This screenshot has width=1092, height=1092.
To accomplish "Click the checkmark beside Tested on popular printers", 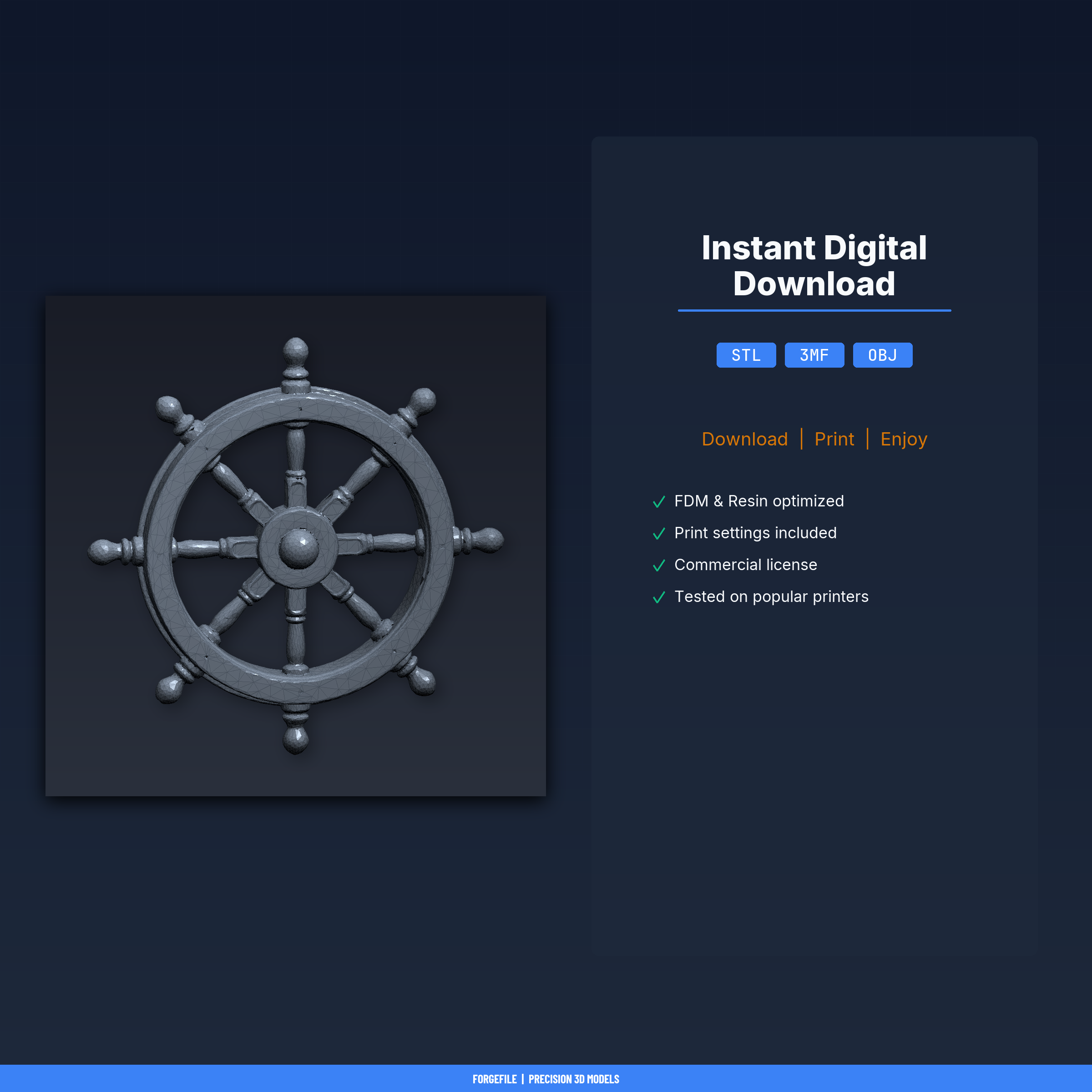I will (658, 597).
